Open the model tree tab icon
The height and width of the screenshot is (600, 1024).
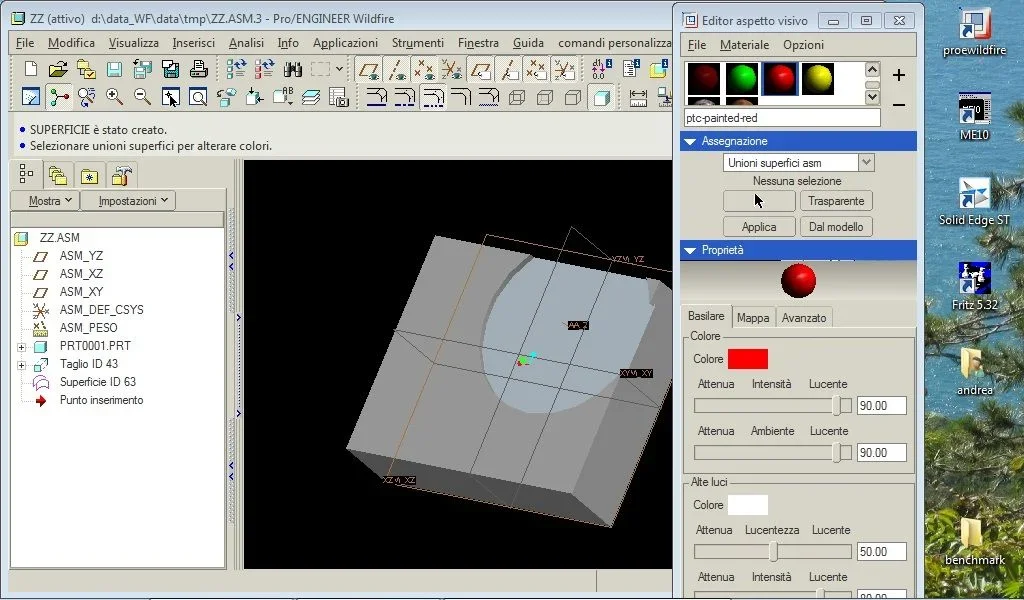pyautogui.click(x=26, y=174)
